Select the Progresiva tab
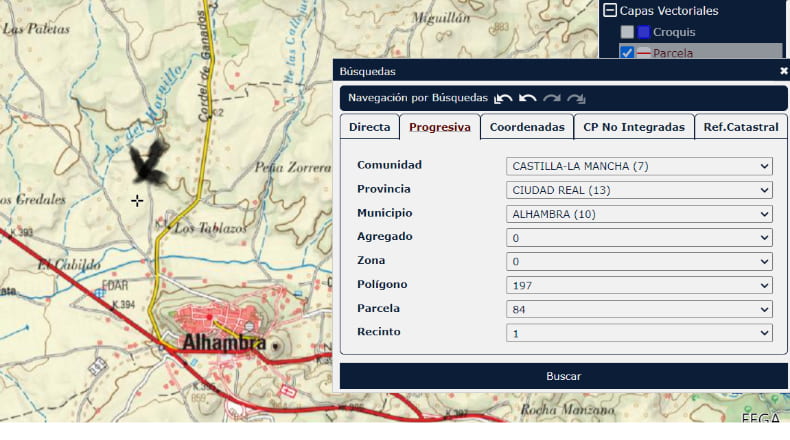 tap(439, 127)
